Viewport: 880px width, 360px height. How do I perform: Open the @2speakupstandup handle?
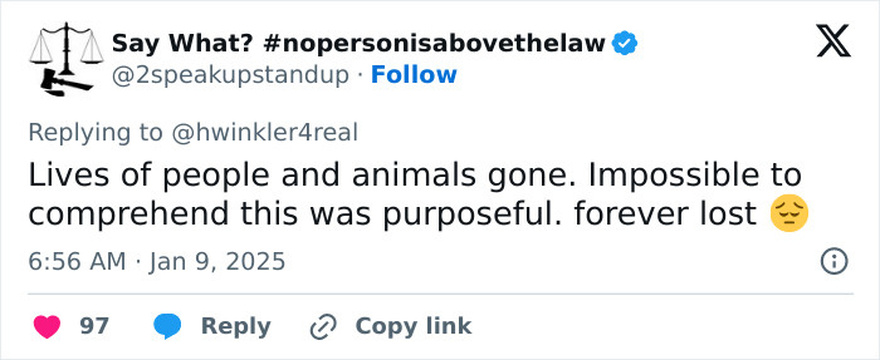230,75
